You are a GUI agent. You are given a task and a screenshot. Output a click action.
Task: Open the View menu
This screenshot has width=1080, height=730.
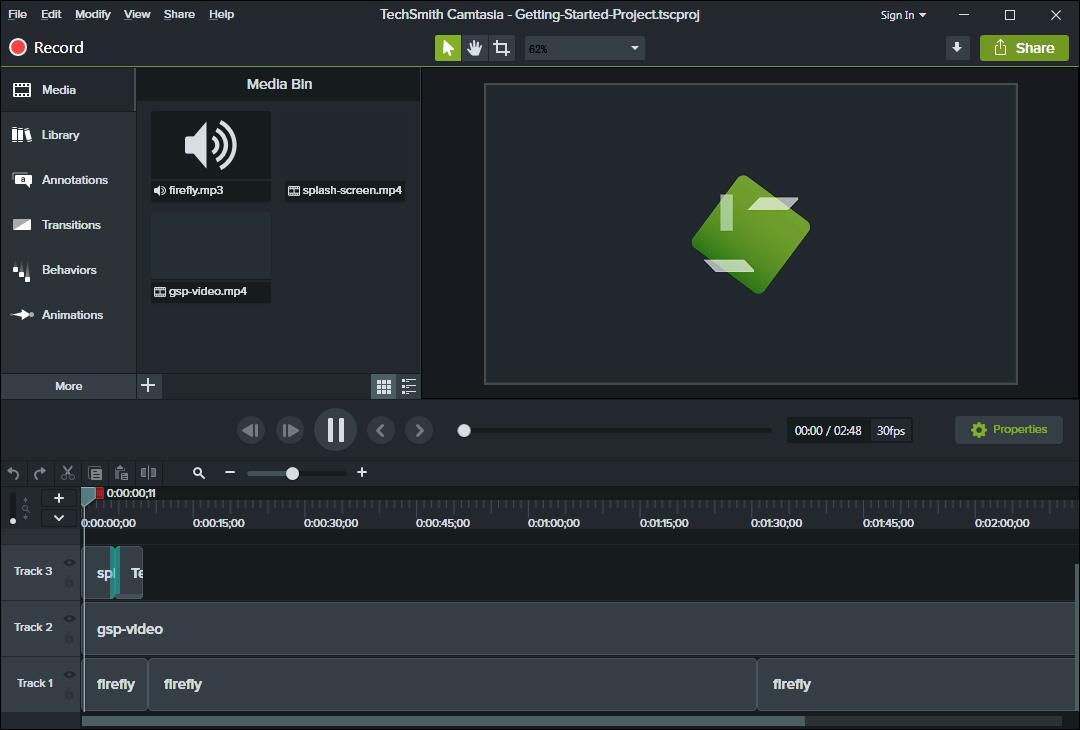[137, 14]
